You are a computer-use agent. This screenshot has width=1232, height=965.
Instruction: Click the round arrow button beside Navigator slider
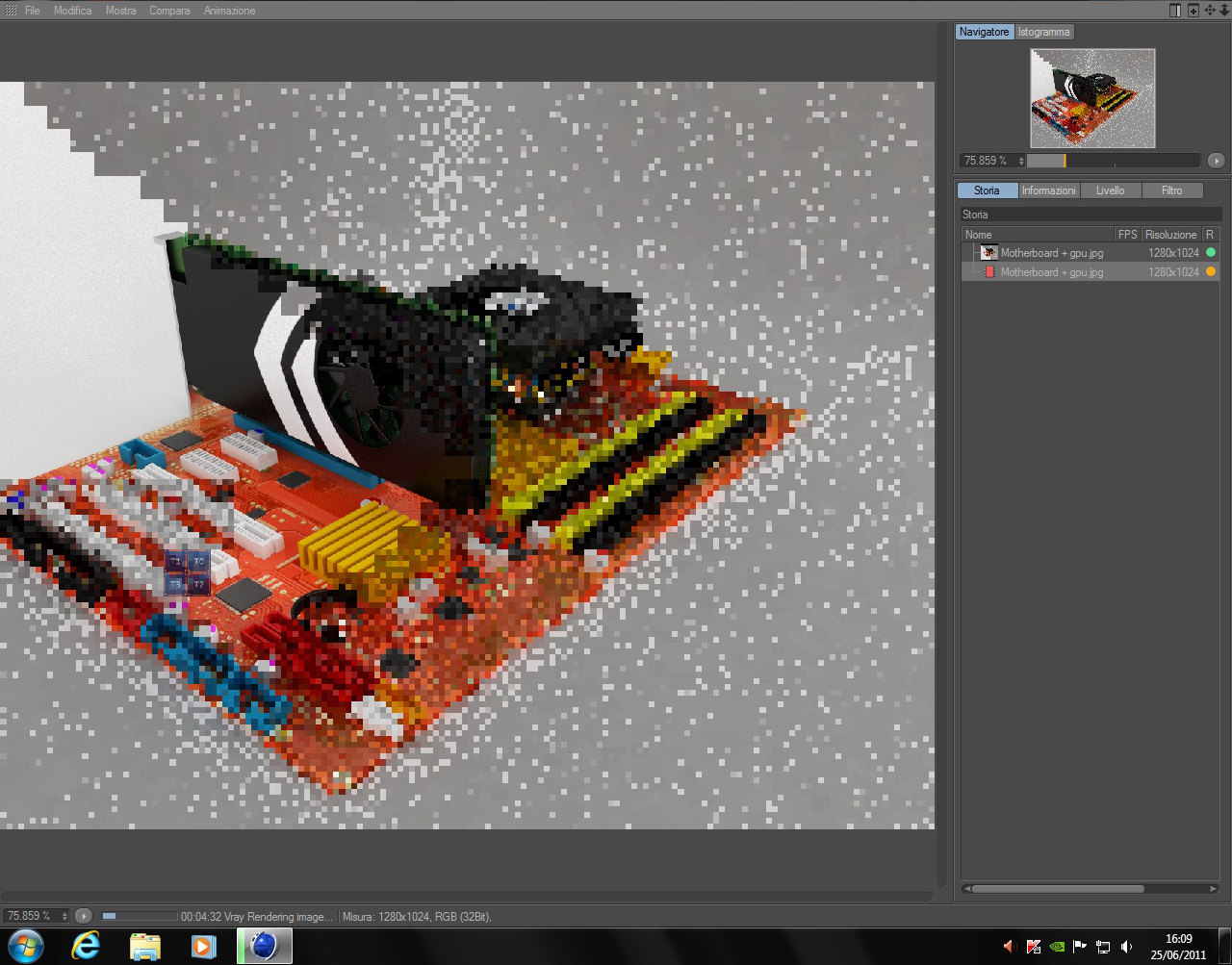(1217, 161)
